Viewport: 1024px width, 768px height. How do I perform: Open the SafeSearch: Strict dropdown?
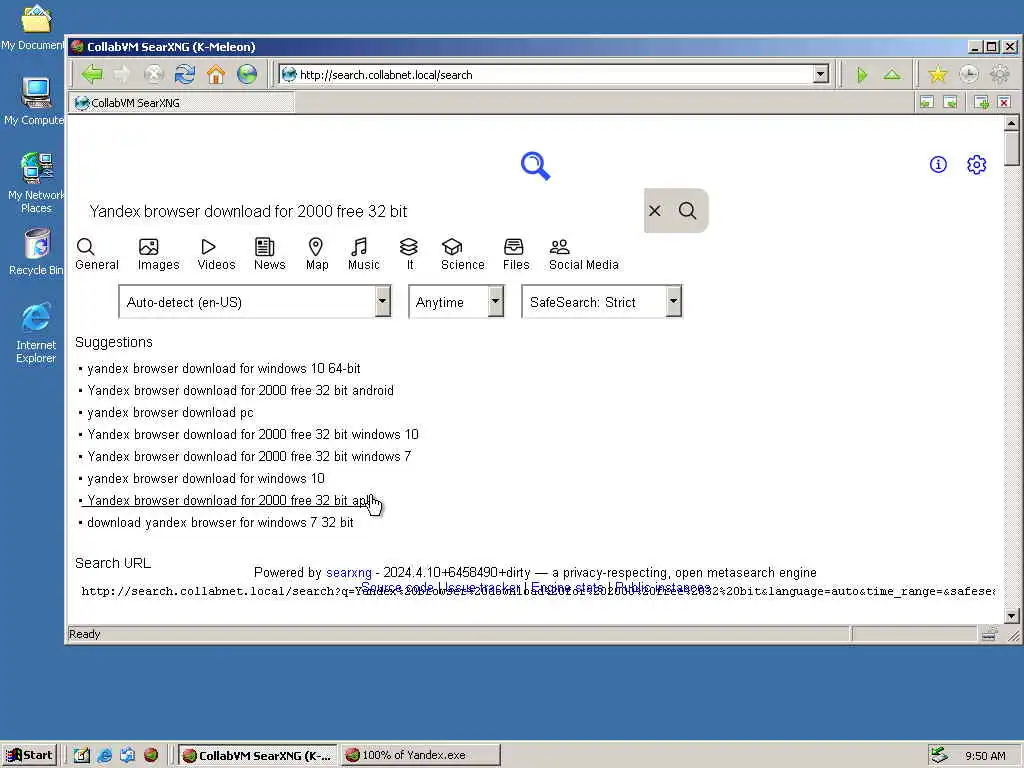pos(601,302)
